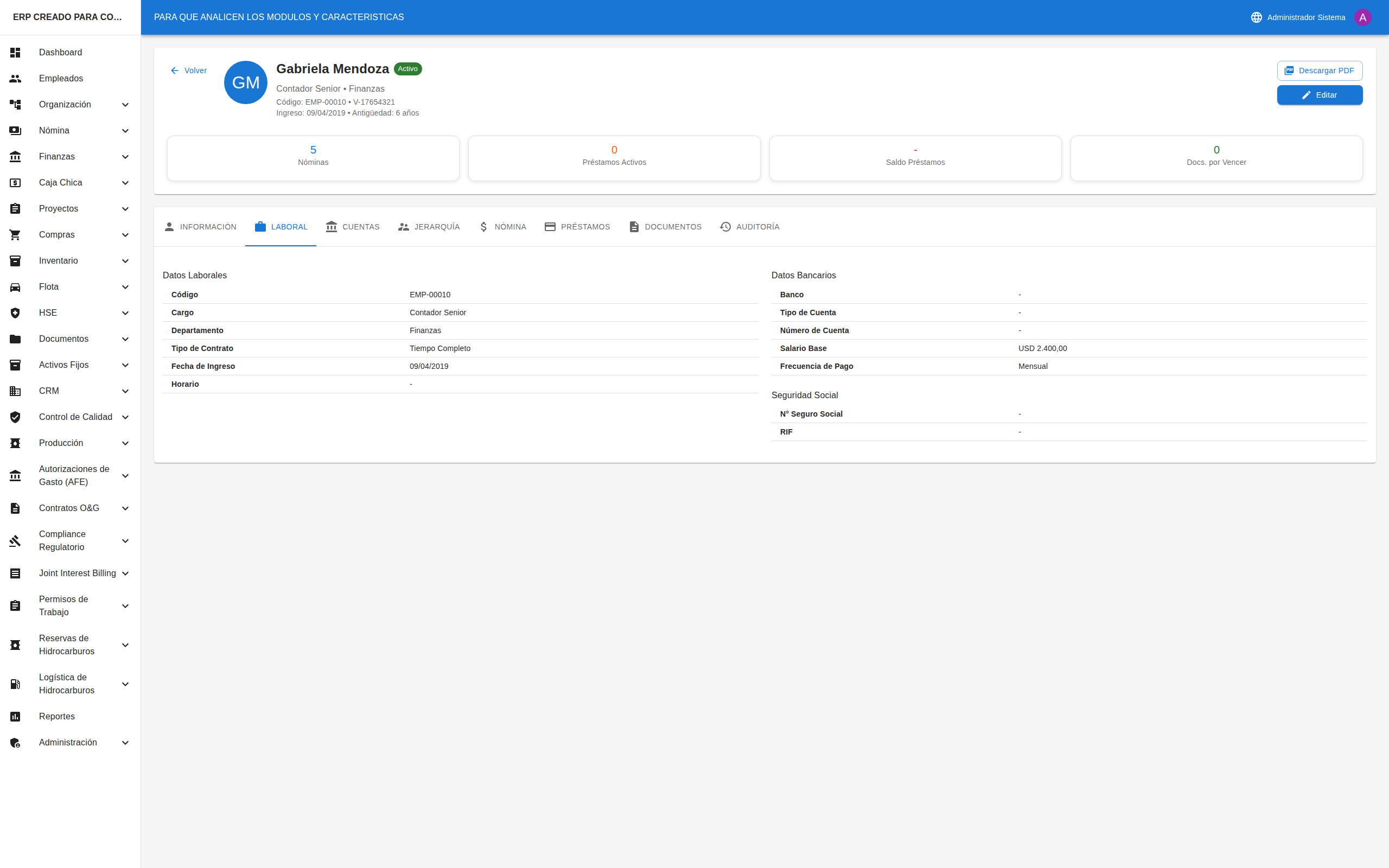Expand the Finanzas menu chevron
This screenshot has height=868, width=1389.
(x=125, y=157)
